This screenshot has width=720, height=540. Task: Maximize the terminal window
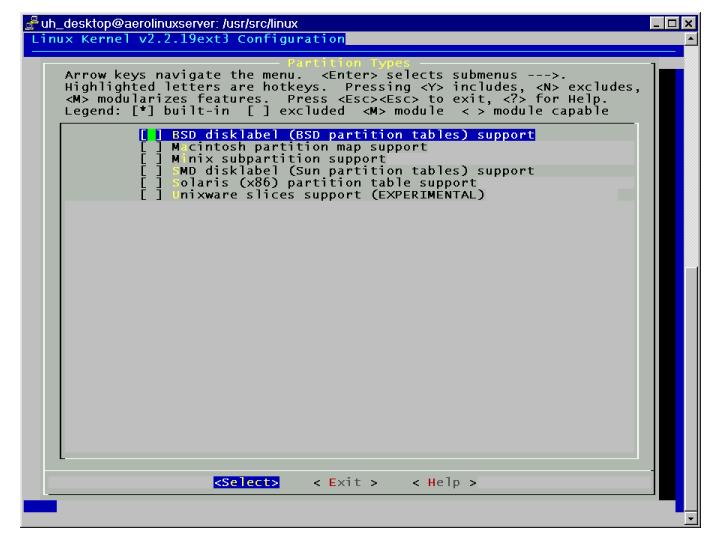672,23
